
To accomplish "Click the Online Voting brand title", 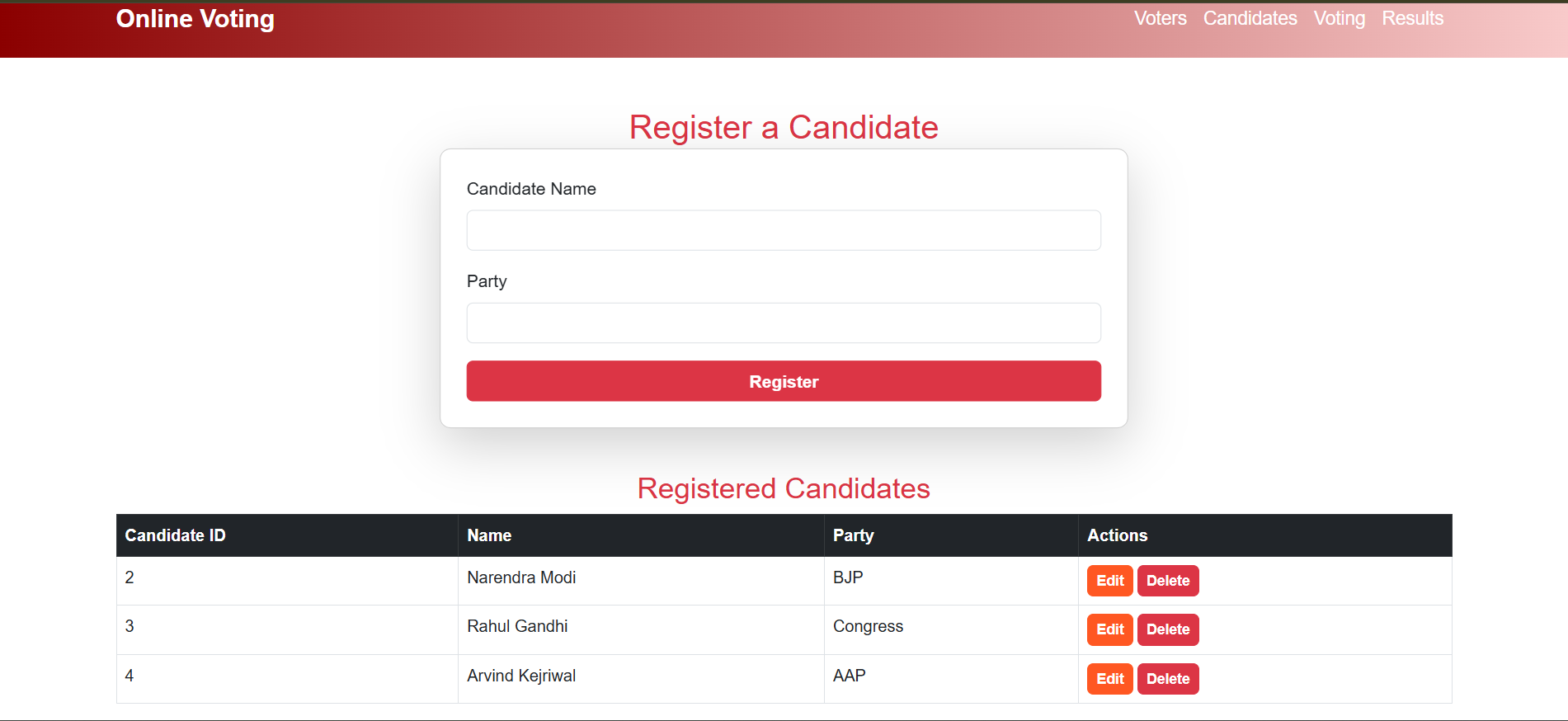I will [195, 19].
